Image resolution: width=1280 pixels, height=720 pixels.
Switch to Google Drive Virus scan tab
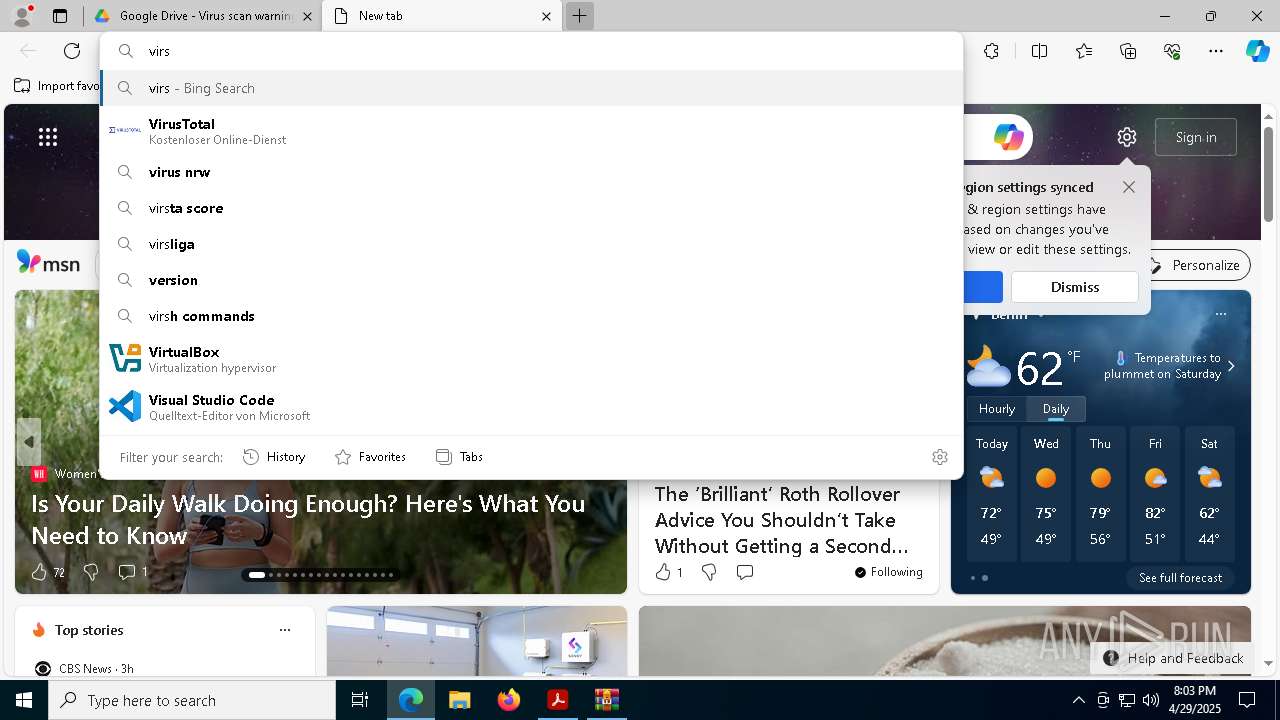pos(202,16)
